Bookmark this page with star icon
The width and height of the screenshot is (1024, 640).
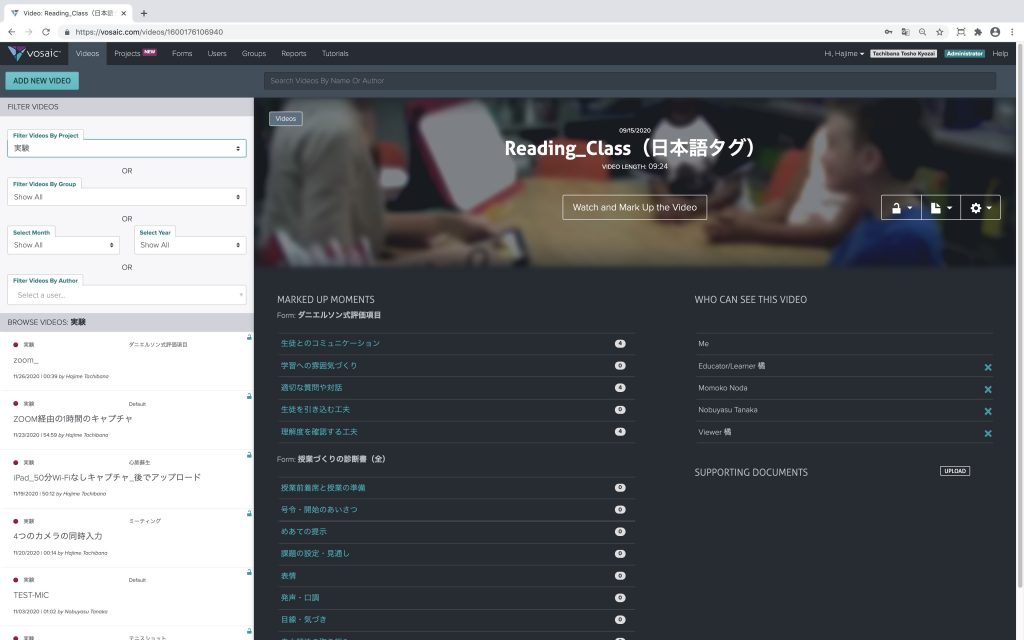pyautogui.click(x=939, y=31)
